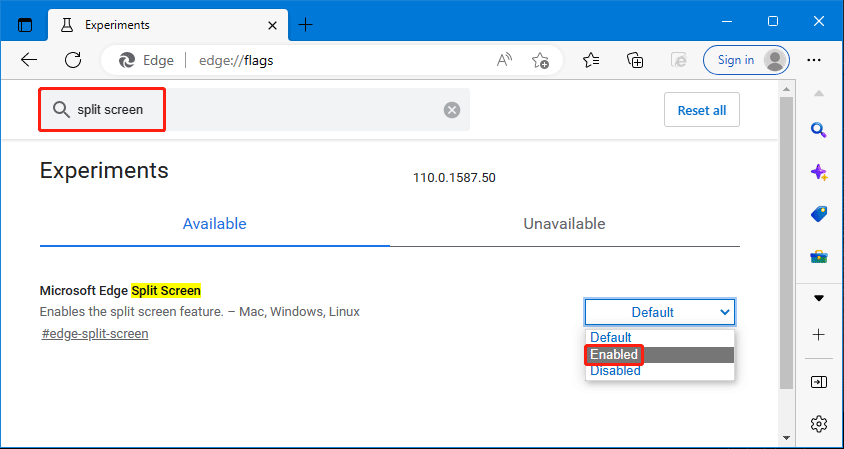
Task: Select Enabled in the dropdown list
Action: (x=659, y=354)
